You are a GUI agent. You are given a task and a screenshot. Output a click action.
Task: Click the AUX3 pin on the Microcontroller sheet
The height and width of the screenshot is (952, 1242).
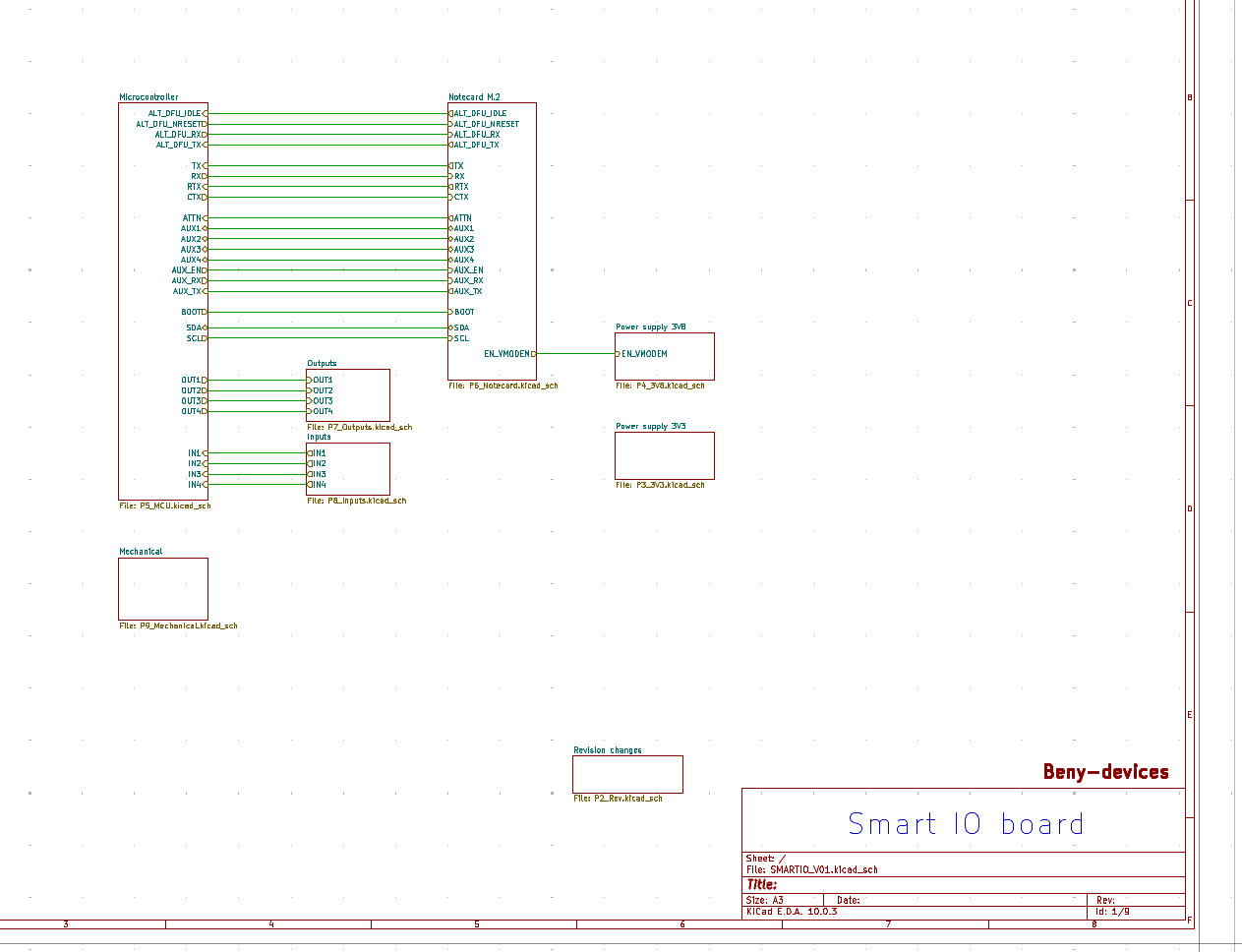pos(193,250)
